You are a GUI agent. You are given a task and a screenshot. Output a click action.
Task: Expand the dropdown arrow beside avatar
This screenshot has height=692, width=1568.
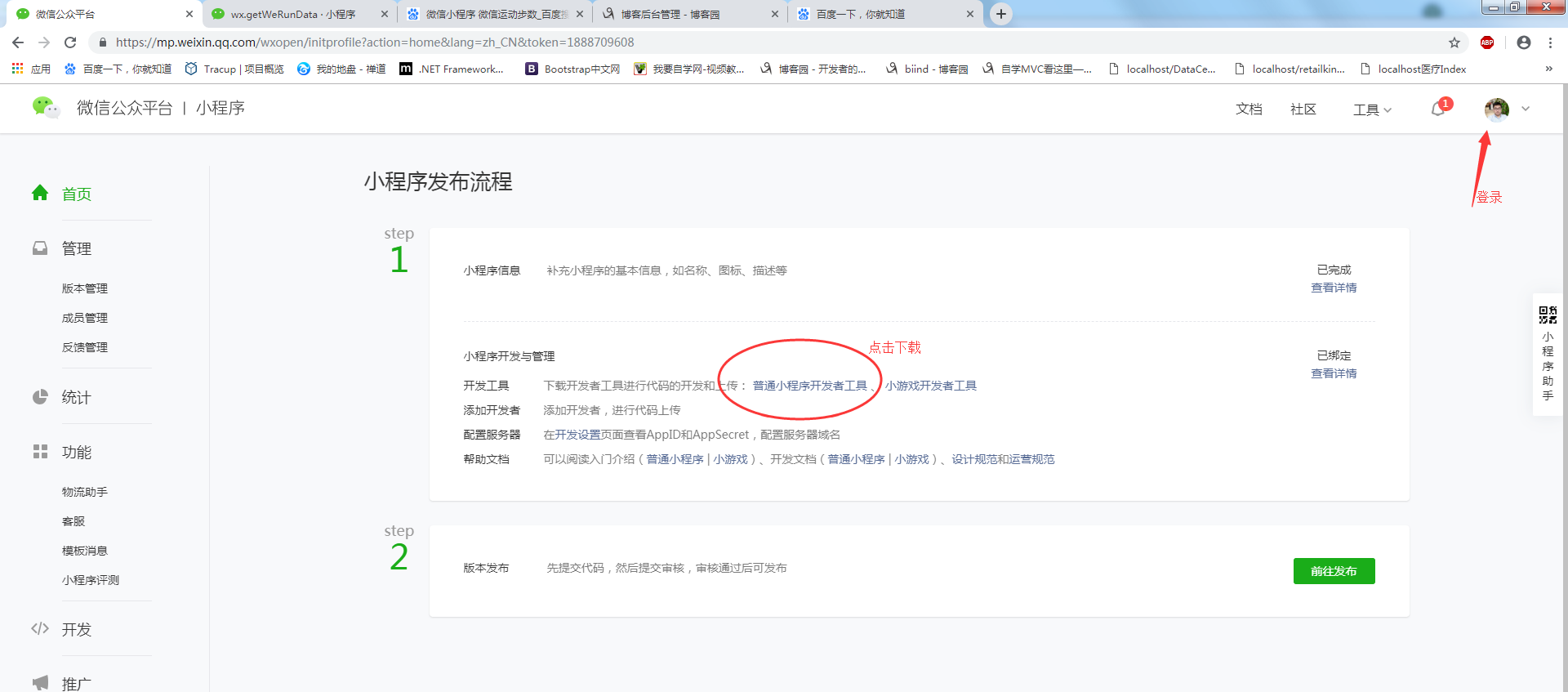click(1526, 109)
